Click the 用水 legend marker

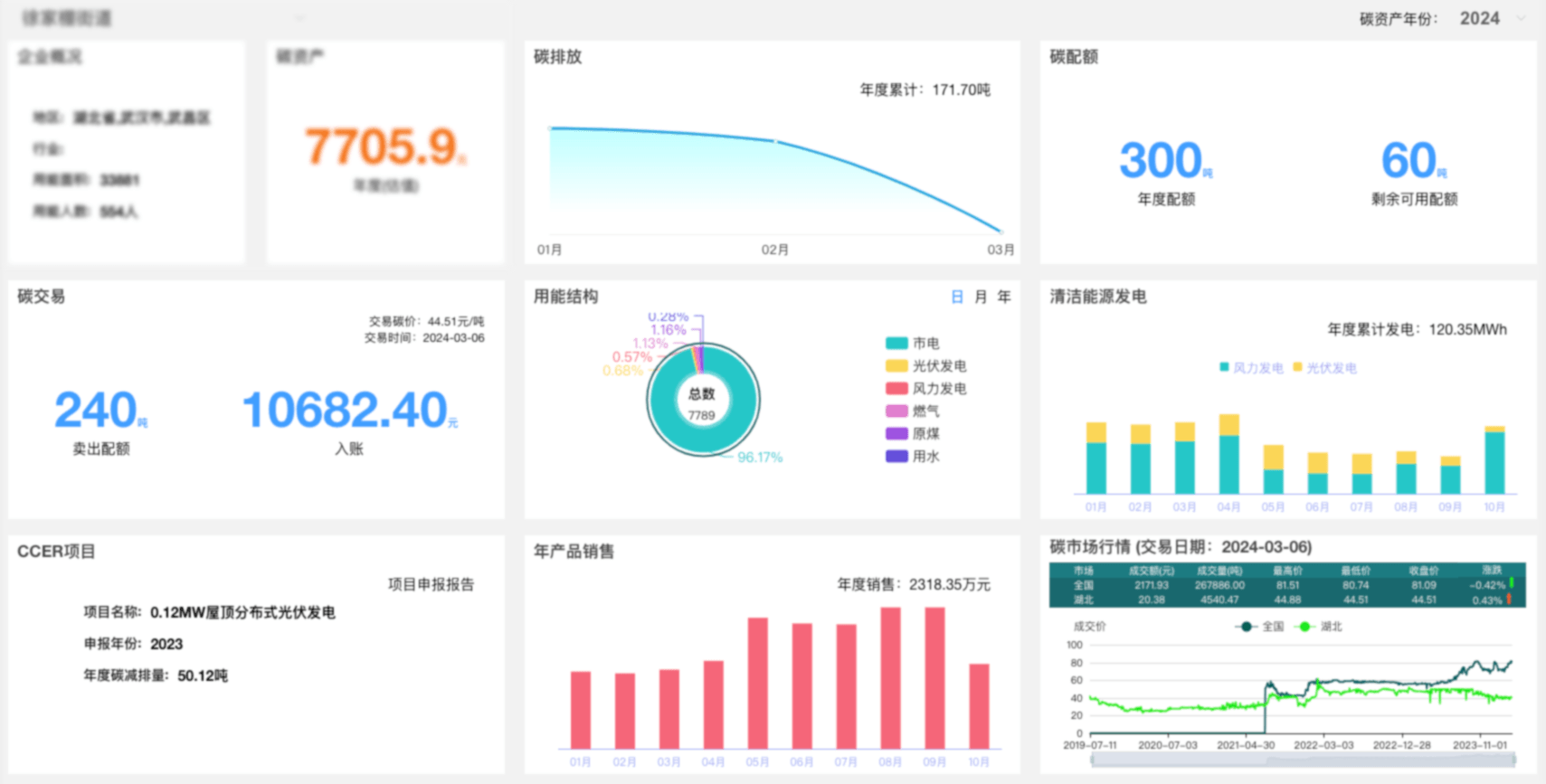pyautogui.click(x=896, y=457)
